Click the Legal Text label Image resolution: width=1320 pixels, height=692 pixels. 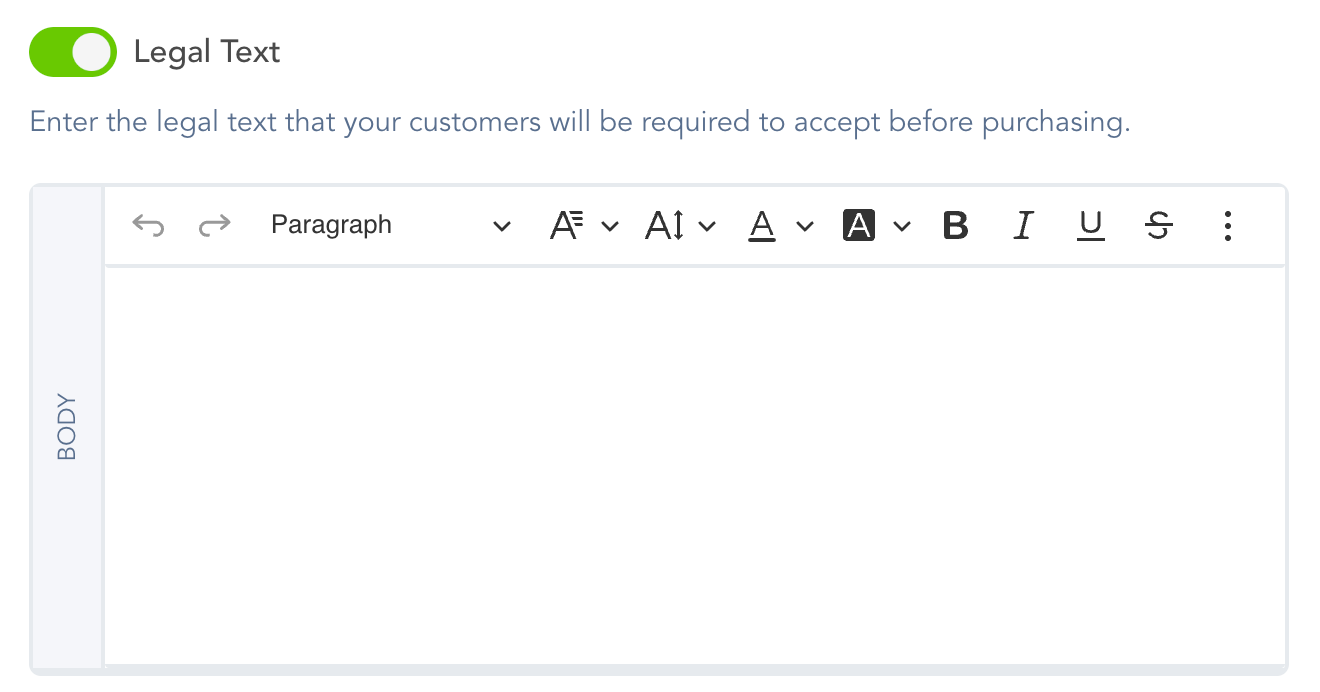(x=207, y=52)
